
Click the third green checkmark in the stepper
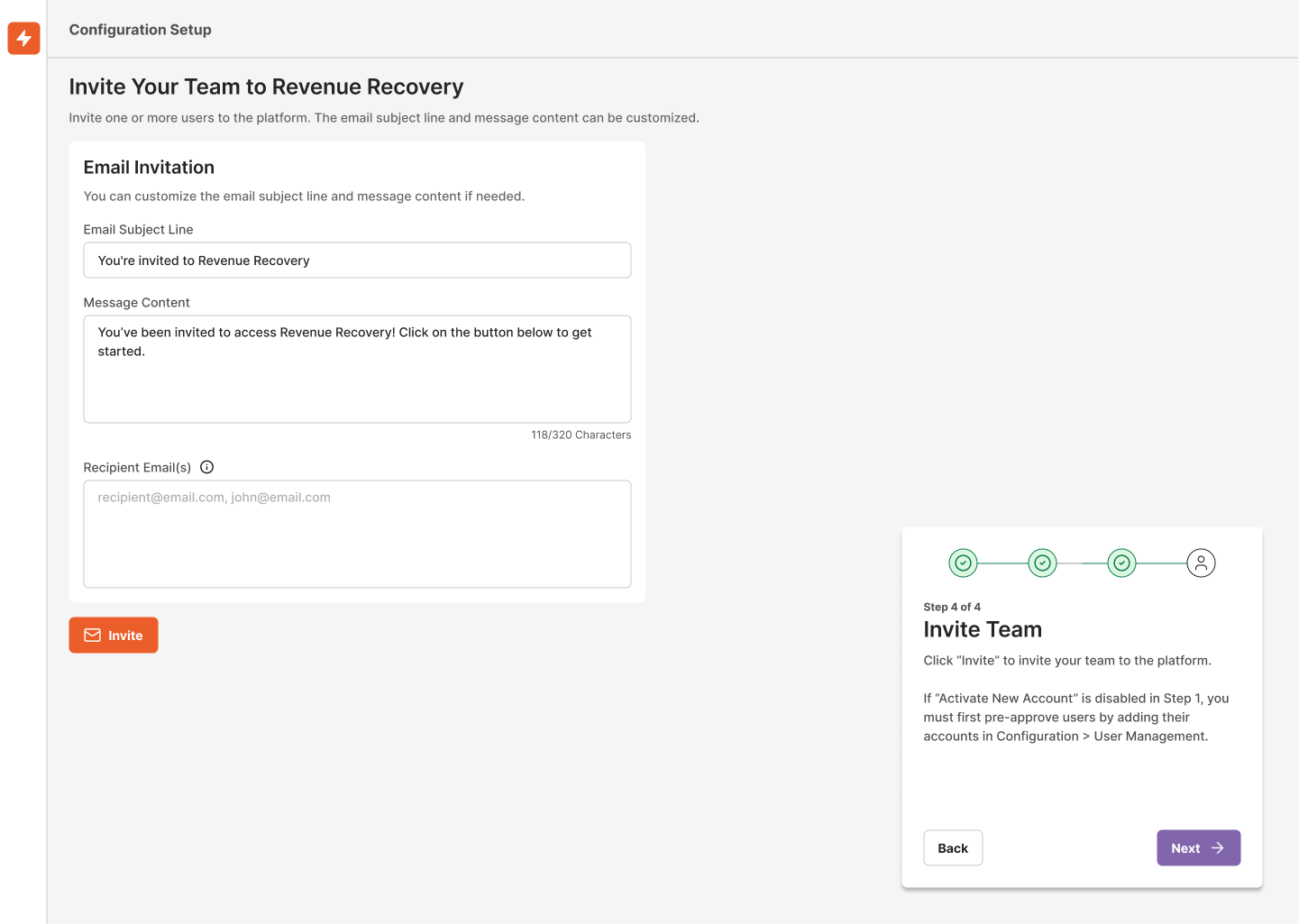point(1121,562)
